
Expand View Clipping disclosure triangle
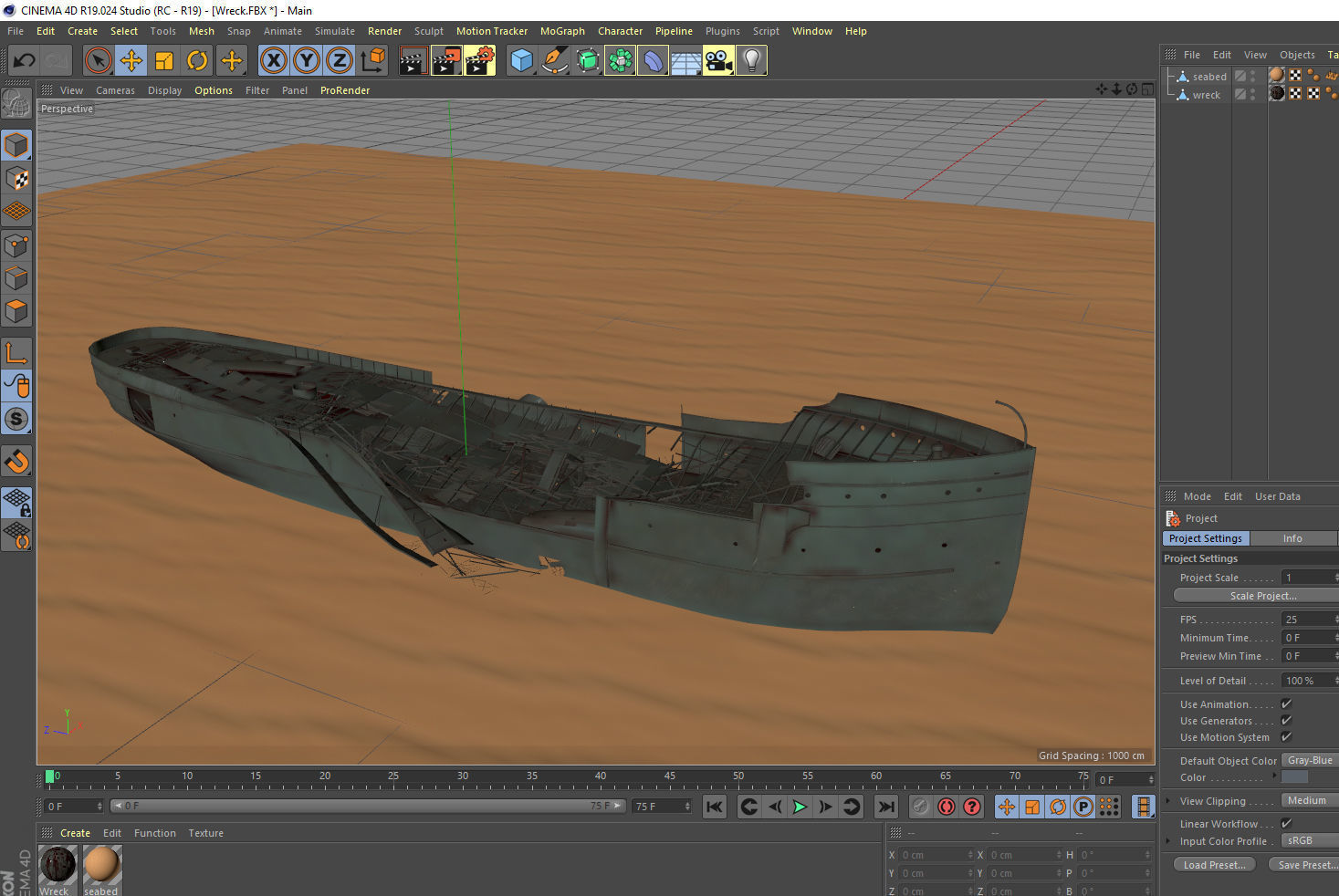1168,800
